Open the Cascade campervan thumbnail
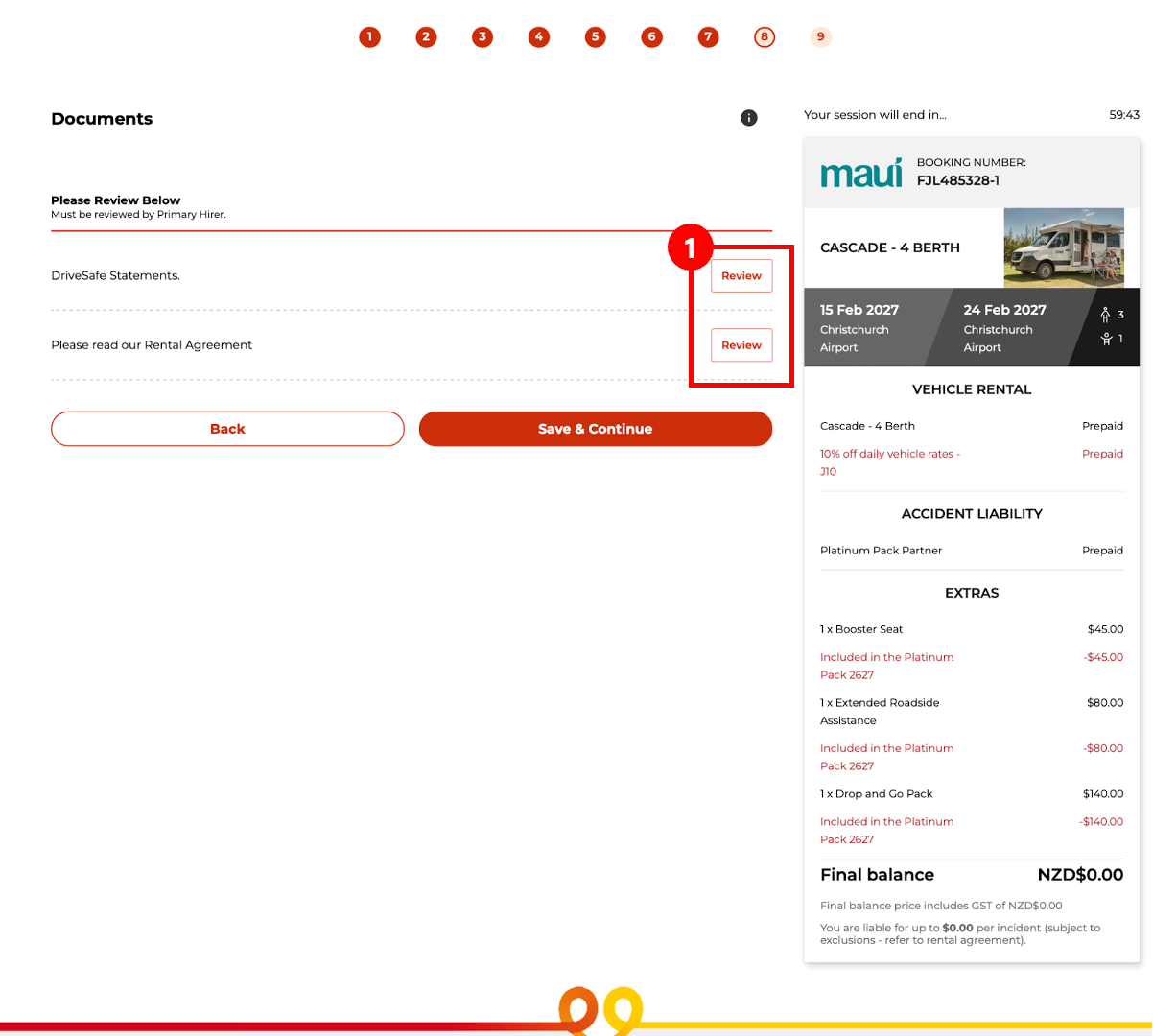This screenshot has height=1036, width=1153. (1064, 247)
